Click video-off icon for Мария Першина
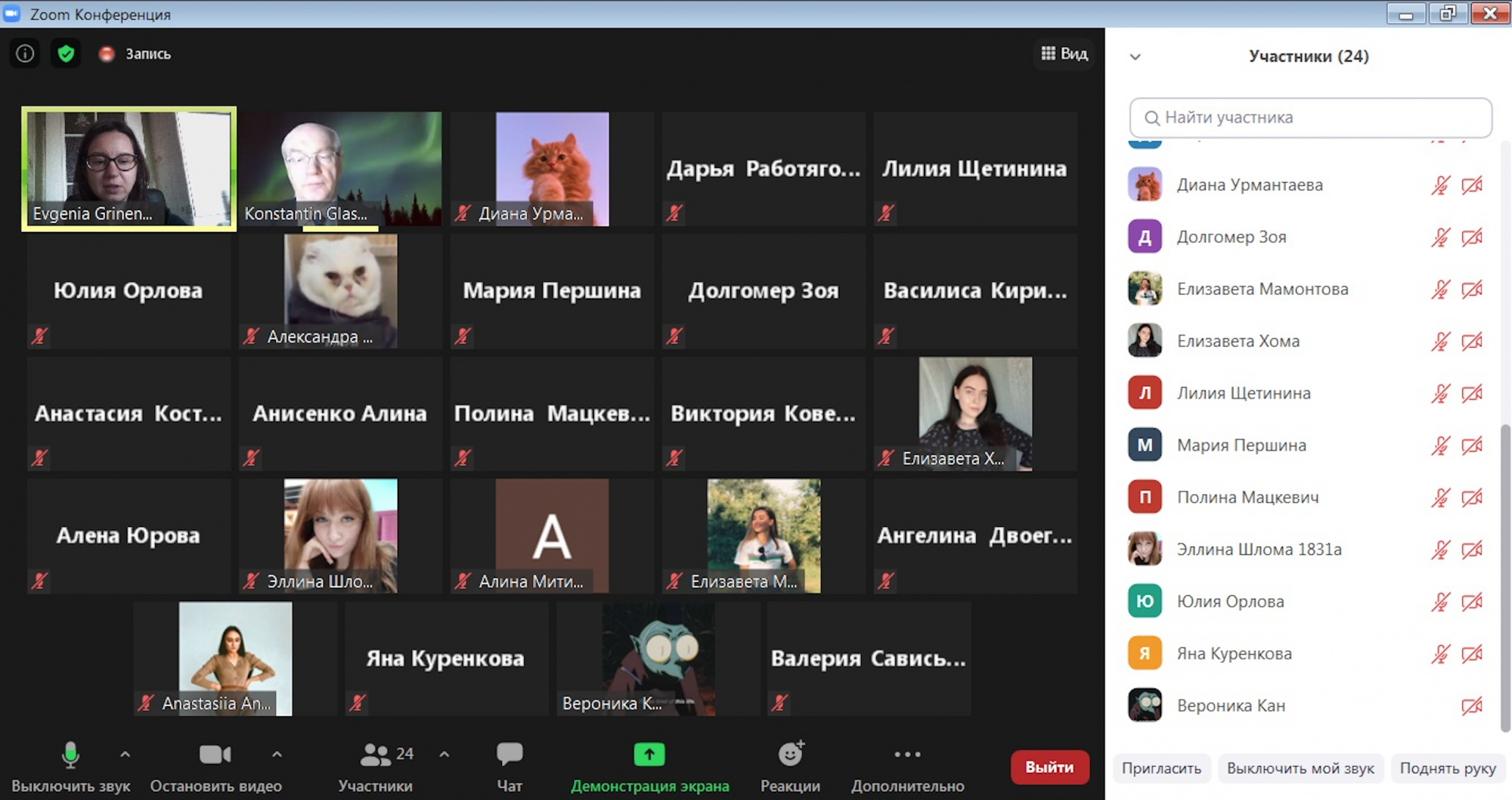The height and width of the screenshot is (800, 1512). pyautogui.click(x=1472, y=446)
